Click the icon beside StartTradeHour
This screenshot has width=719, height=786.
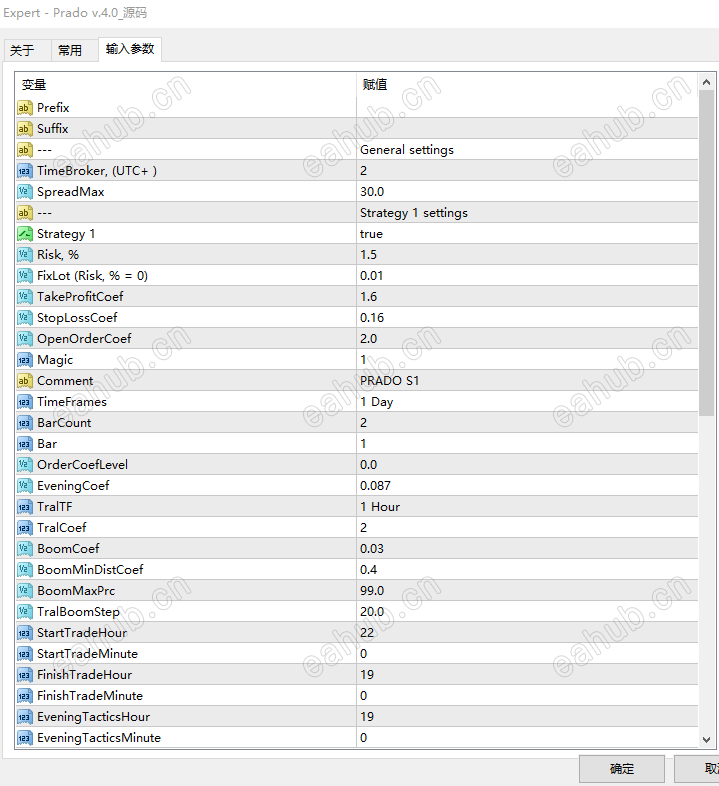click(25, 633)
